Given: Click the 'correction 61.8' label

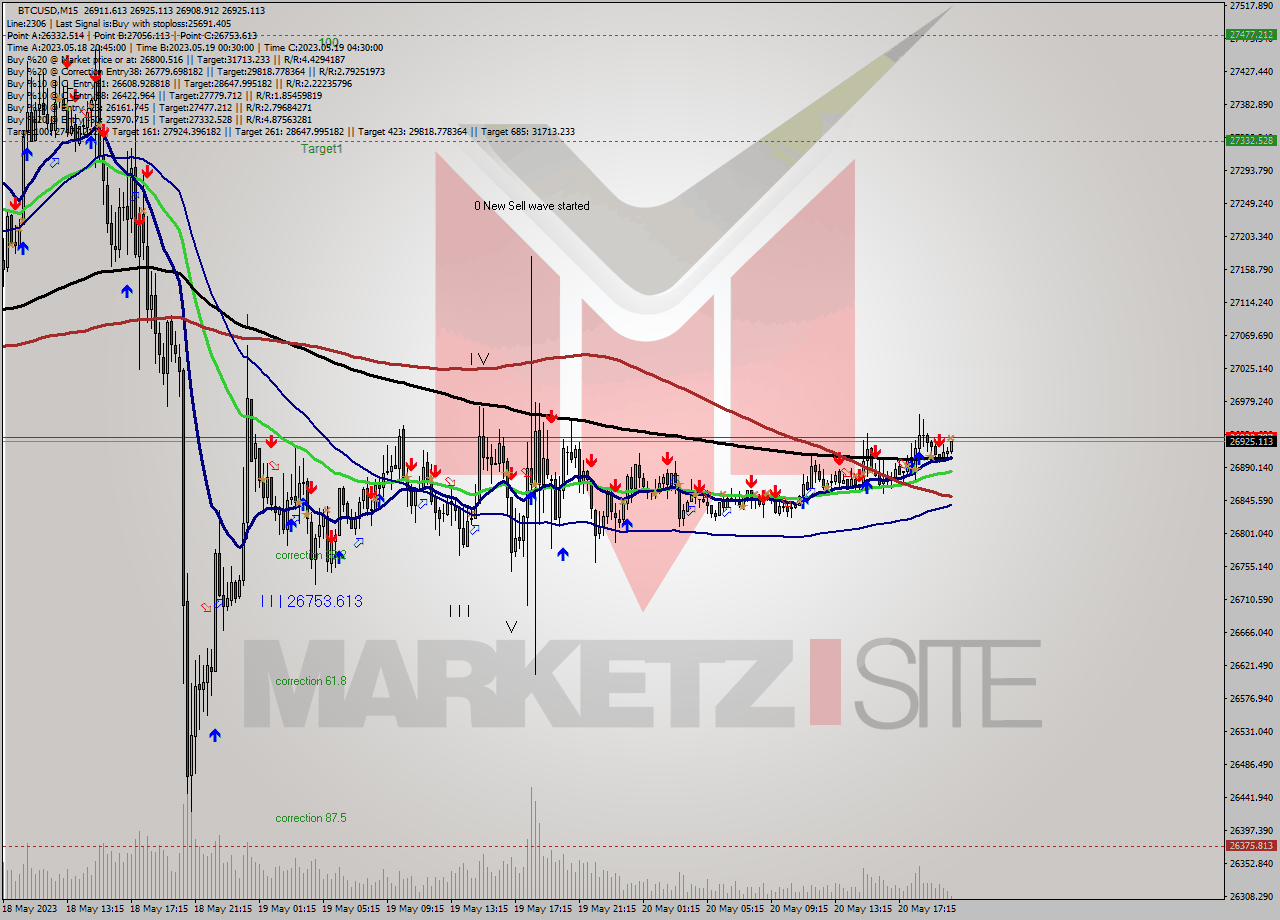Looking at the screenshot, I should [x=311, y=681].
